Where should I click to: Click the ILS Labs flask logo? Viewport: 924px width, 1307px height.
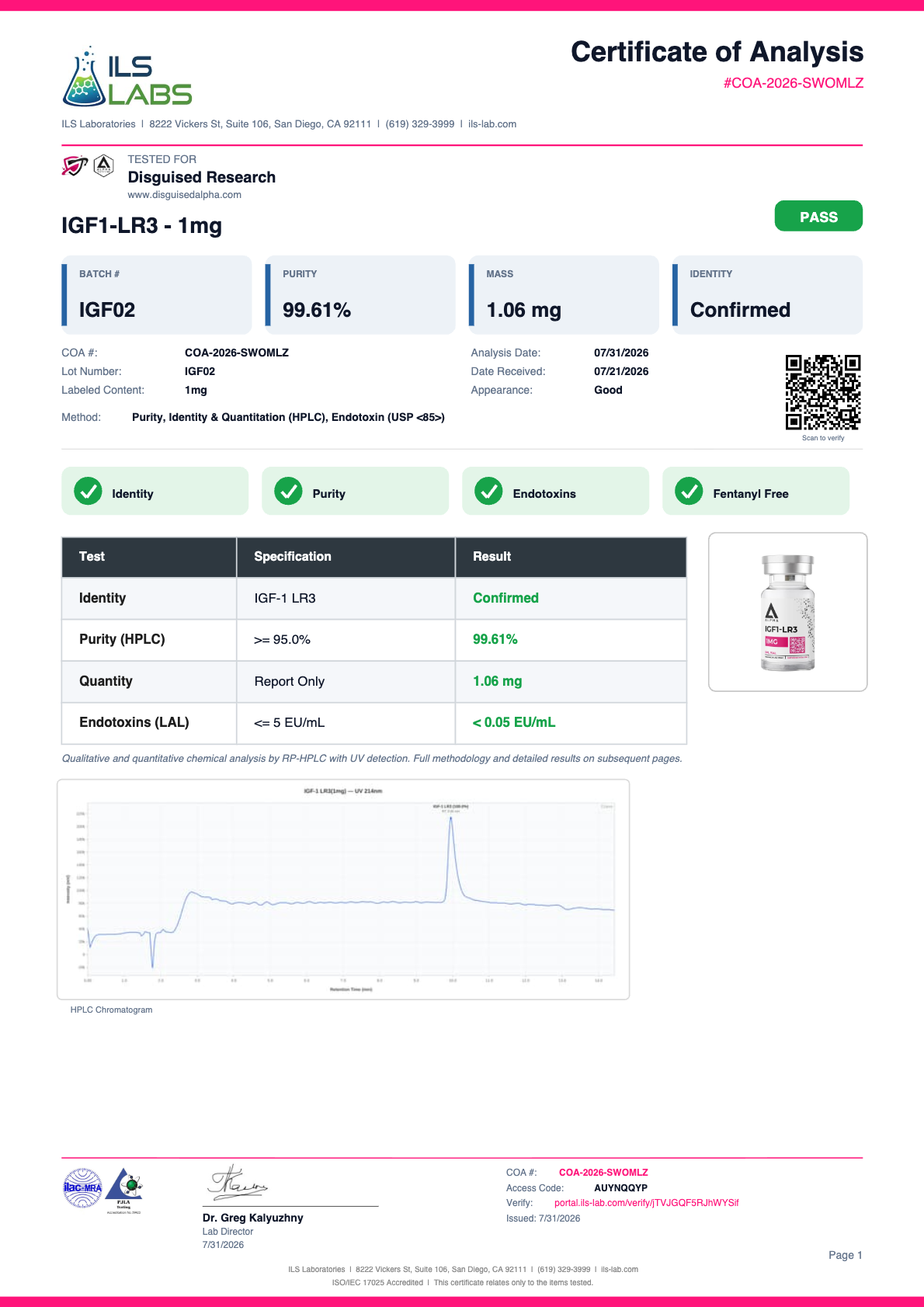[x=127, y=76]
